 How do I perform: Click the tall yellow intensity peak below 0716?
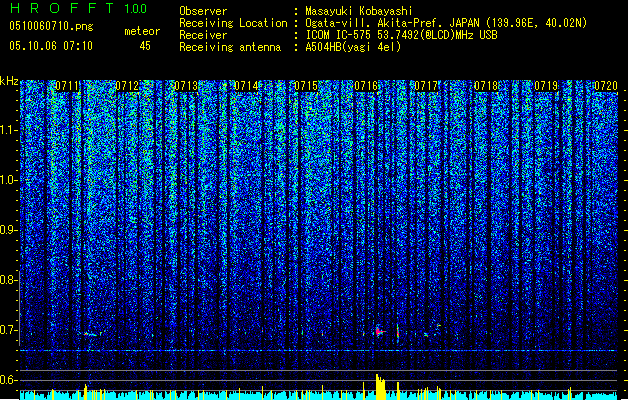click(380, 387)
